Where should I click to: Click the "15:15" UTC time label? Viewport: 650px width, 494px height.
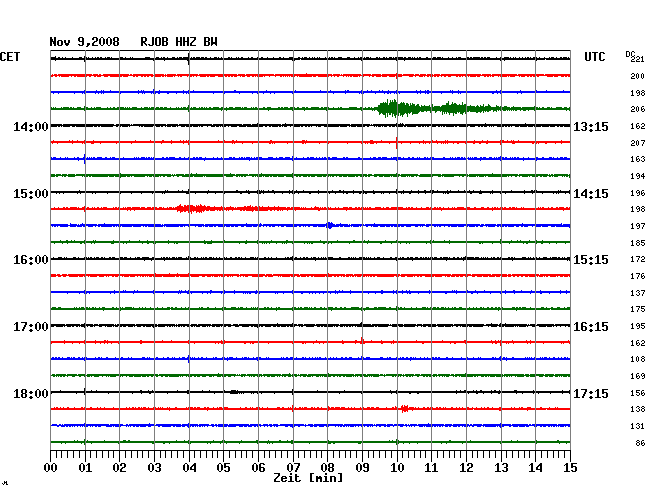591,260
